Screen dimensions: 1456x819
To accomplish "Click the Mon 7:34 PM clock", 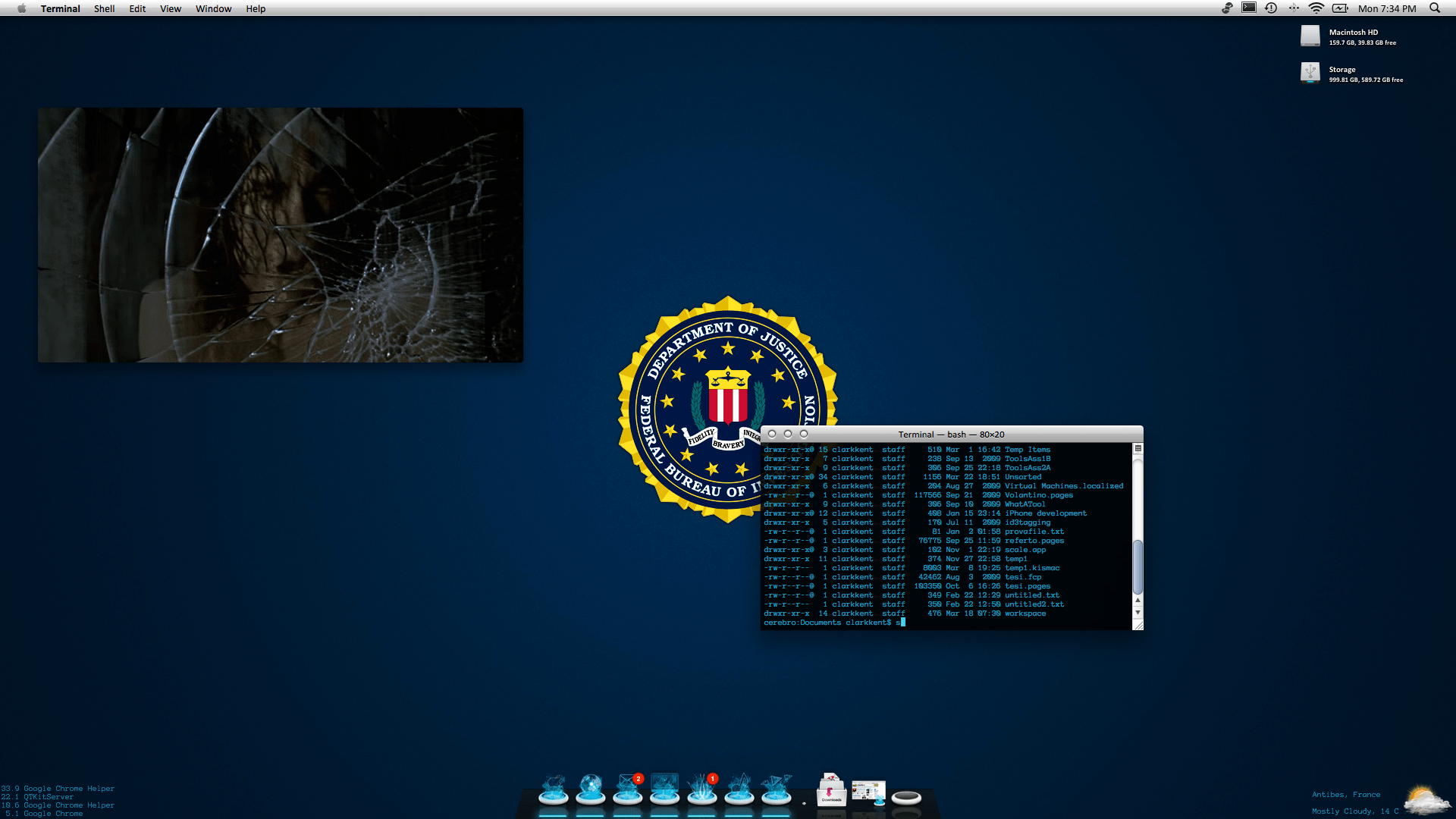I will [x=1386, y=9].
